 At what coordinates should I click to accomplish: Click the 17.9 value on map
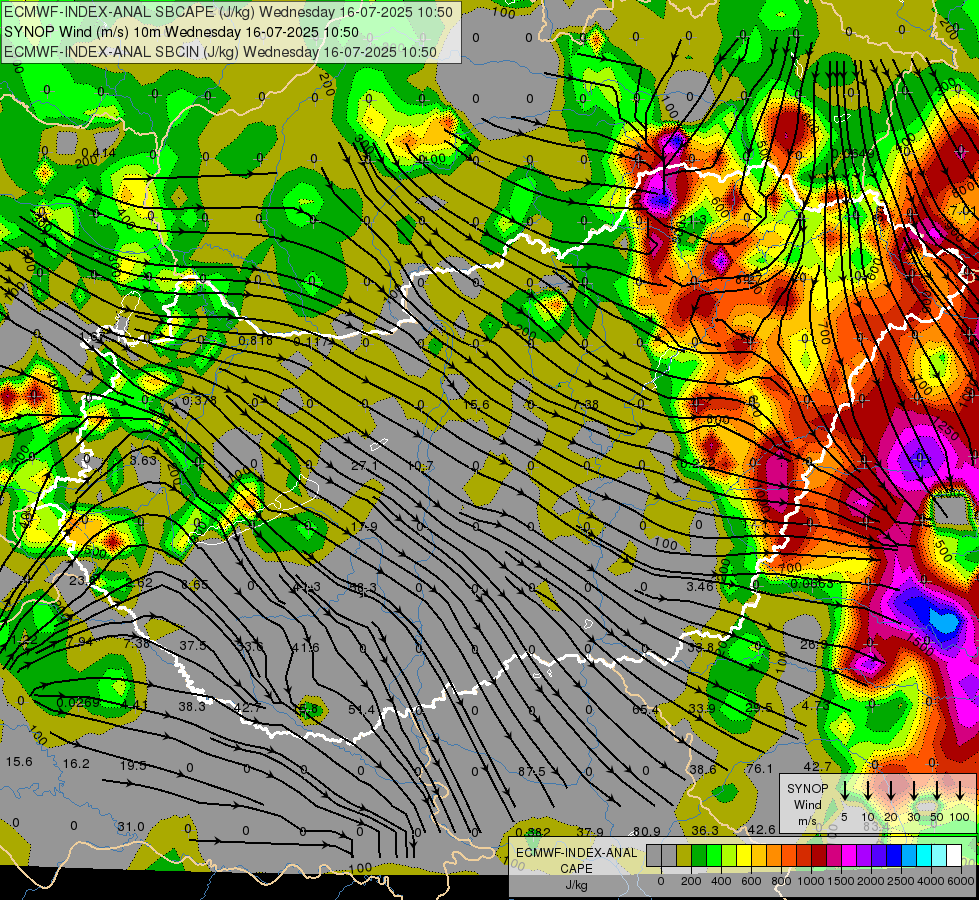[x=364, y=527]
